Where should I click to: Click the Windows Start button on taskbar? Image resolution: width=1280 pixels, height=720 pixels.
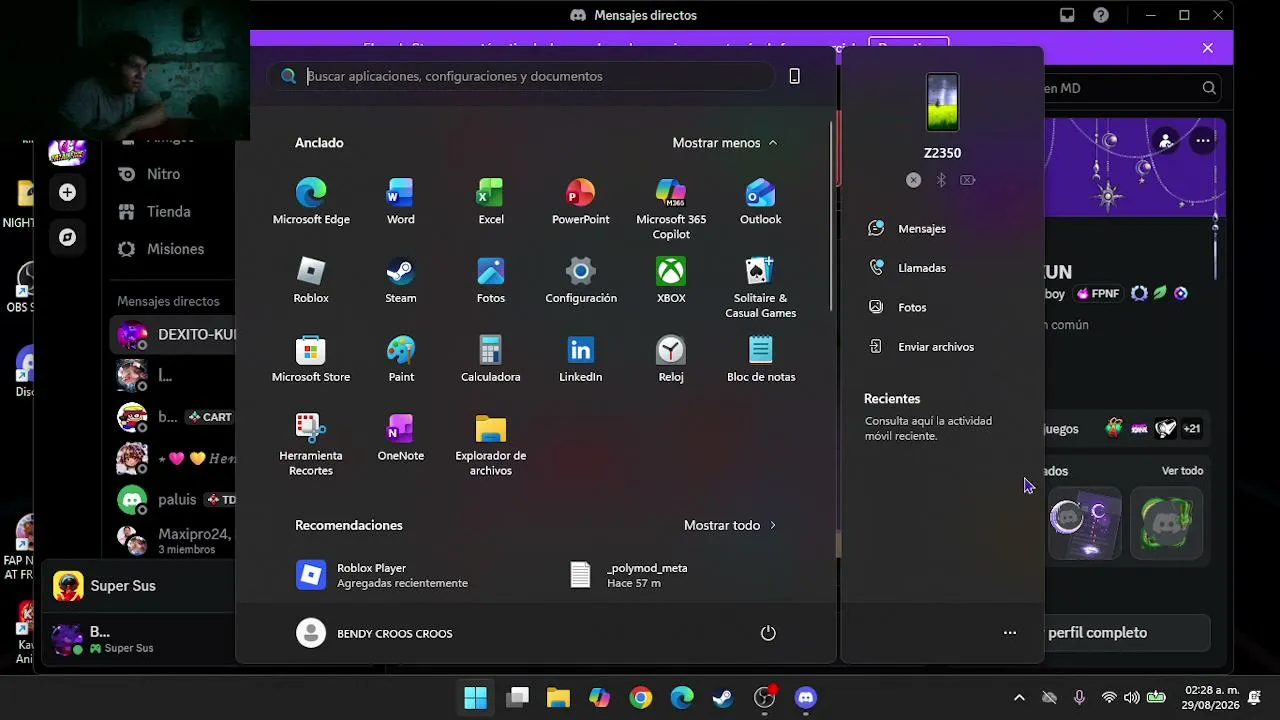[x=476, y=698]
